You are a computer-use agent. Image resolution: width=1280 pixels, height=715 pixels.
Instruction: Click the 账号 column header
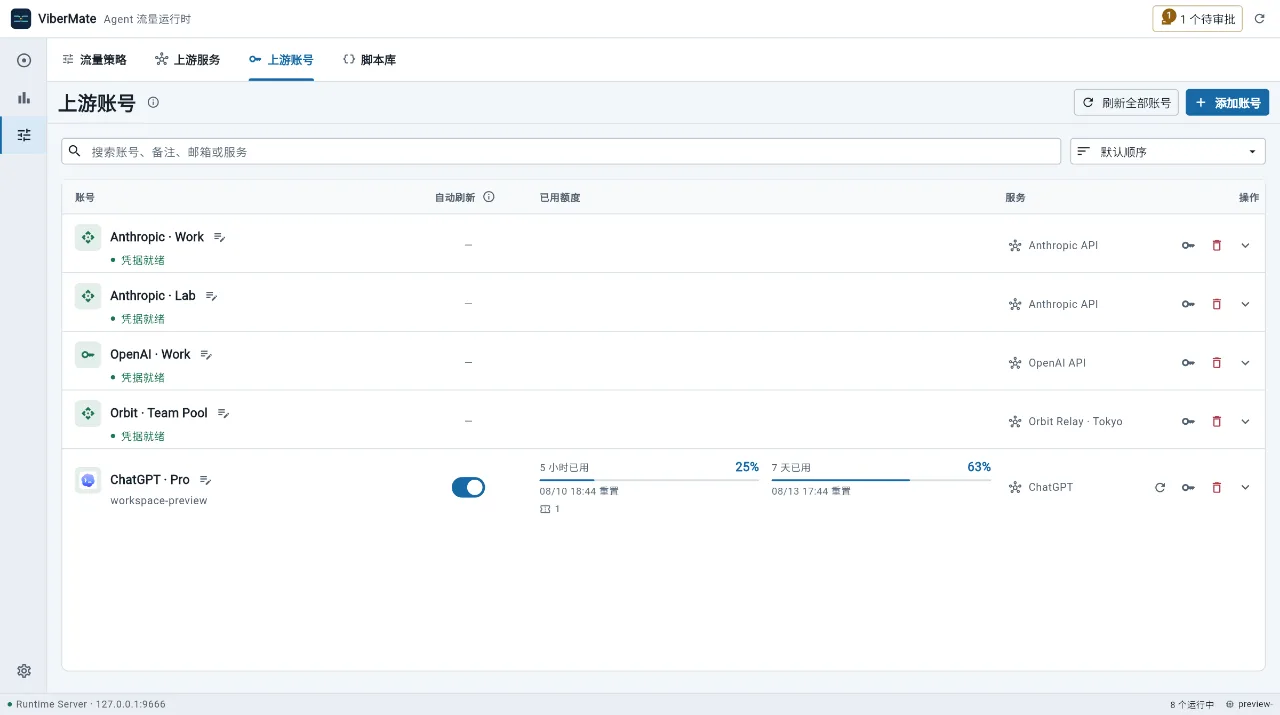(x=85, y=197)
